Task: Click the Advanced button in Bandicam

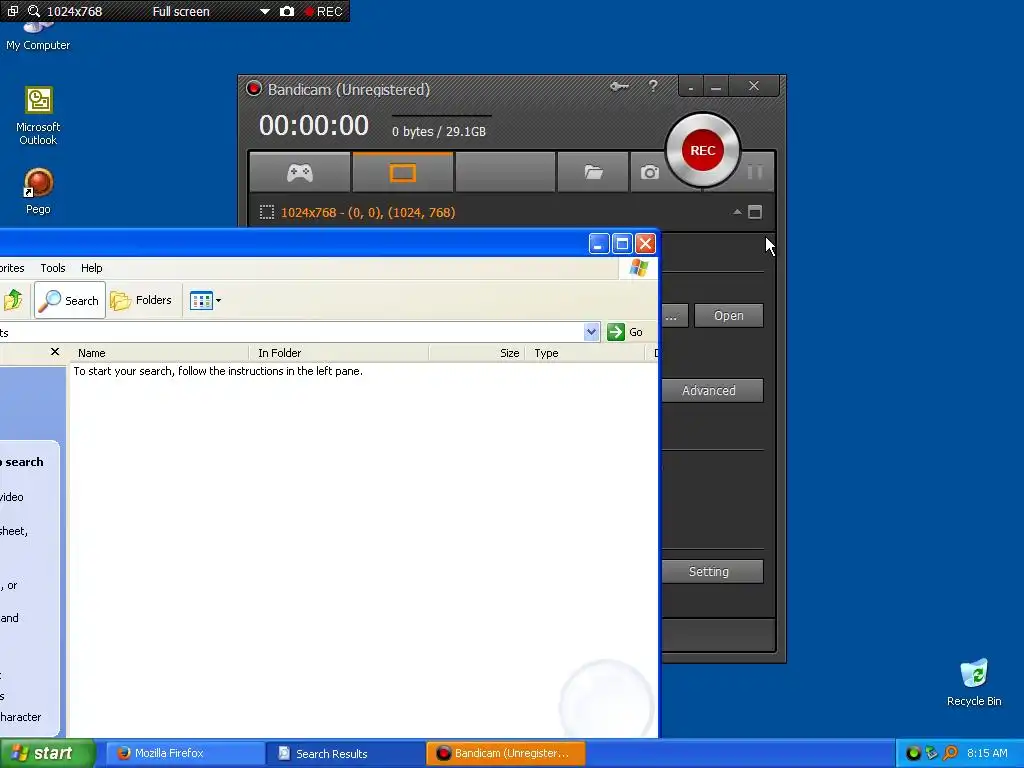Action: [712, 391]
